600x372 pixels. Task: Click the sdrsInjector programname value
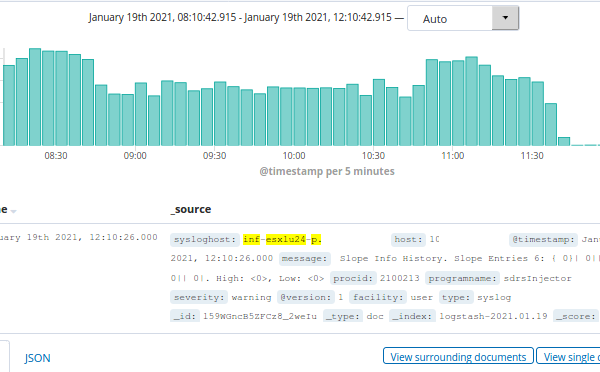[537, 278]
